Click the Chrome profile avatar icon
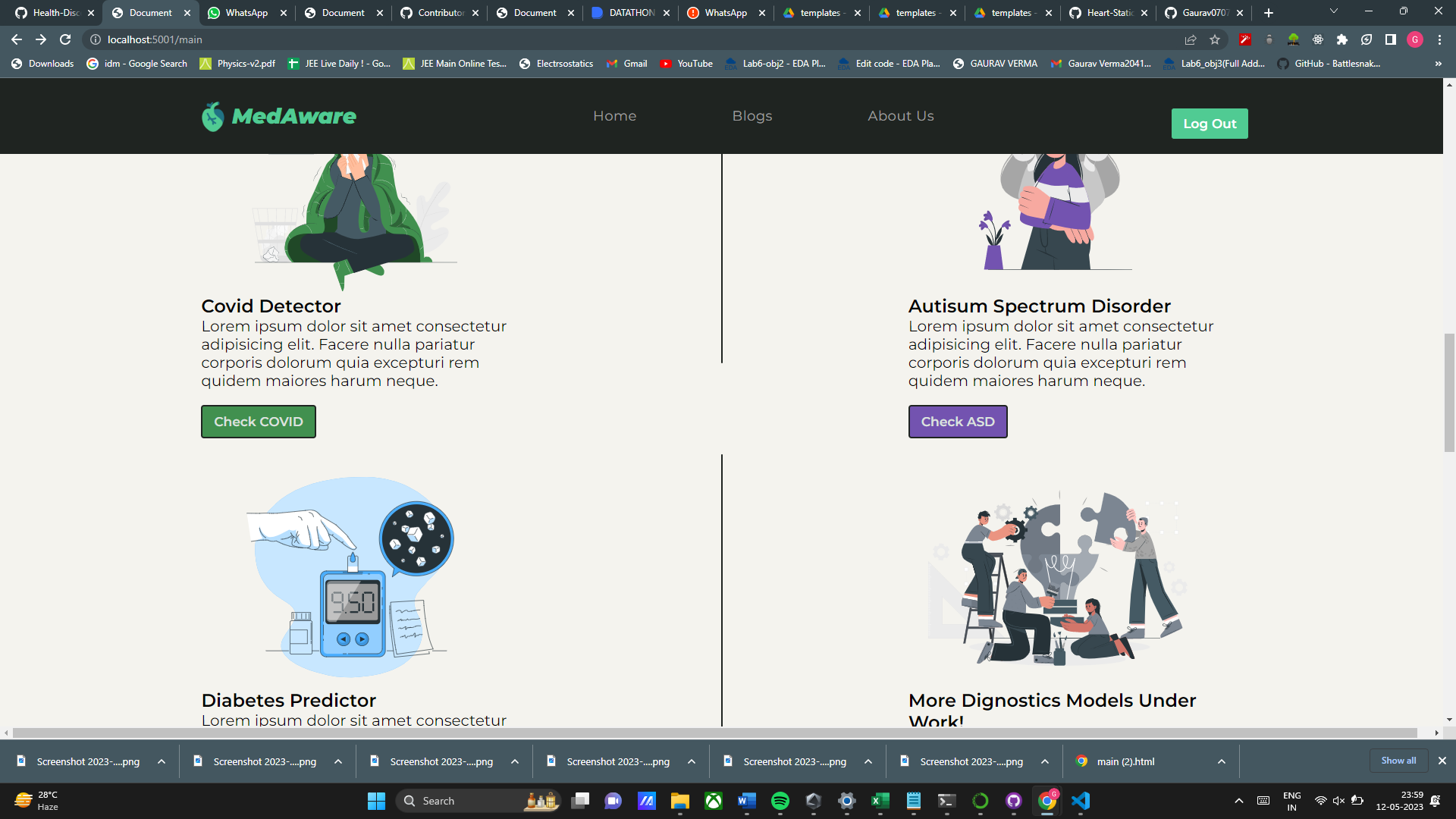 [1415, 39]
